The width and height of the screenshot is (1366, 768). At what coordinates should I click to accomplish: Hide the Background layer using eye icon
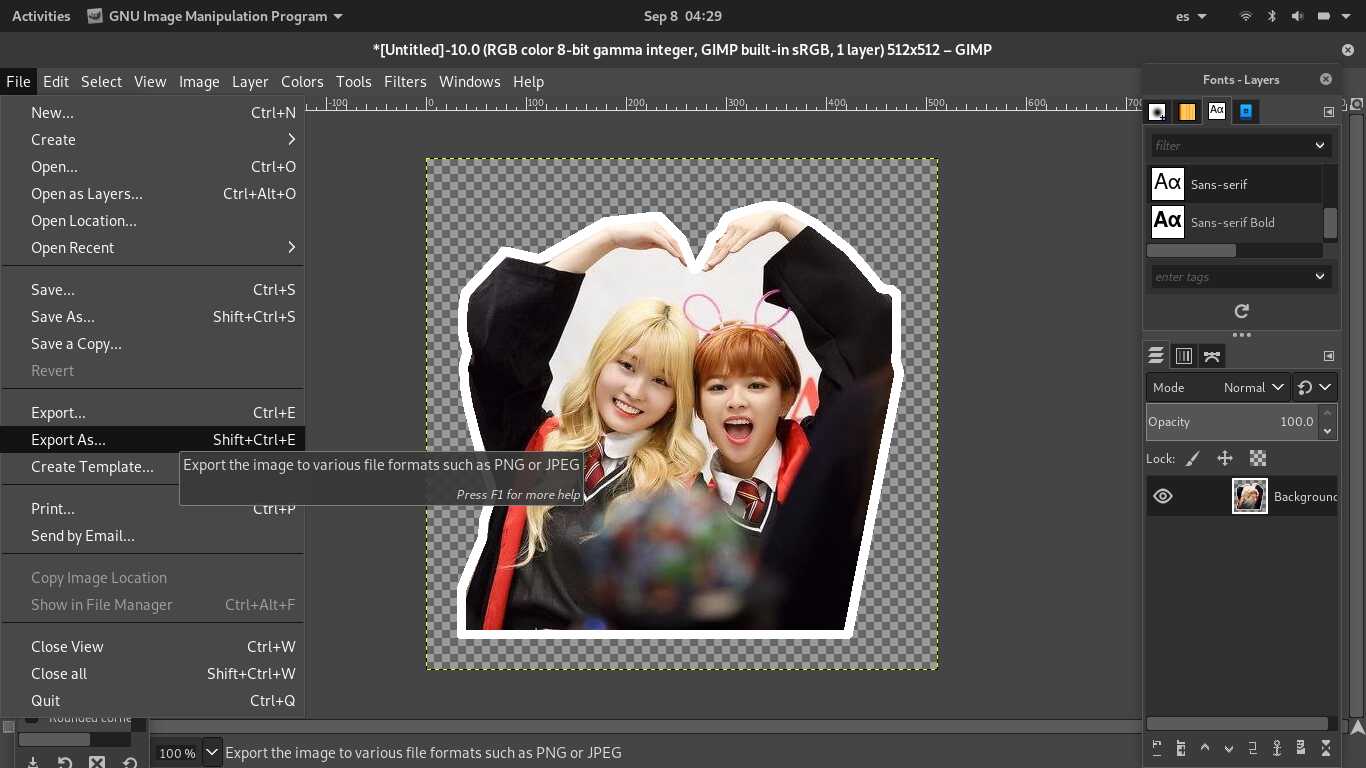pyautogui.click(x=1162, y=496)
